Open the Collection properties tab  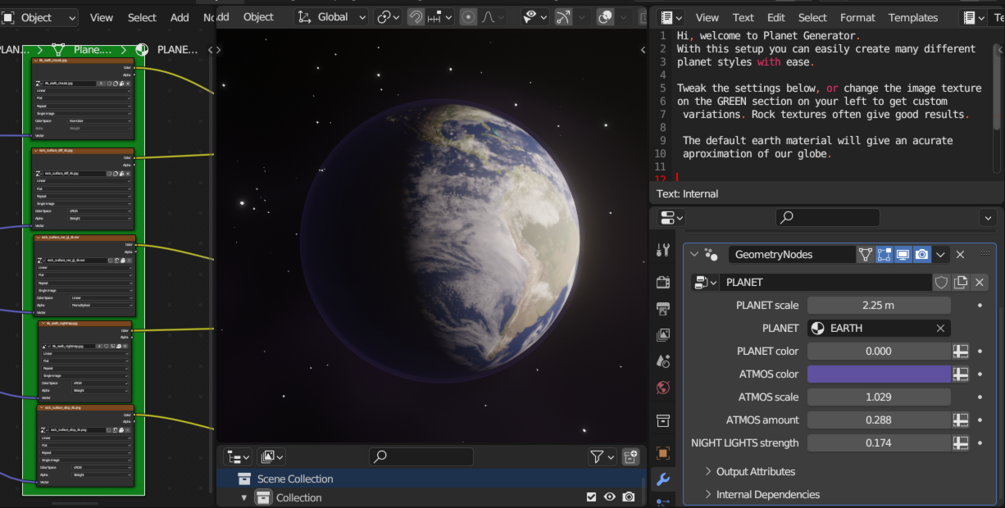663,420
